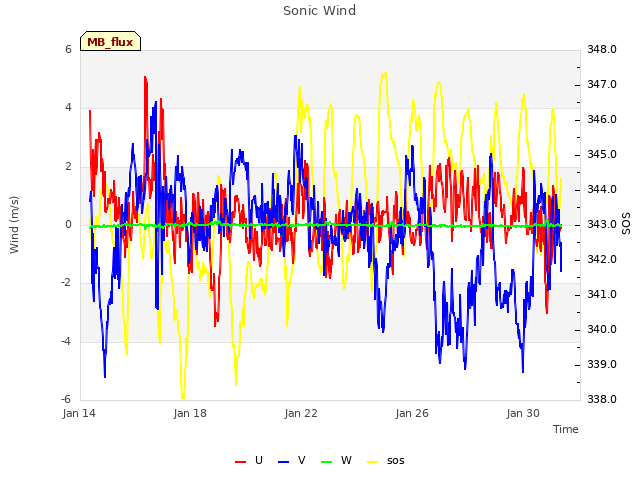Click the Jan 26 tick label

pos(412,413)
